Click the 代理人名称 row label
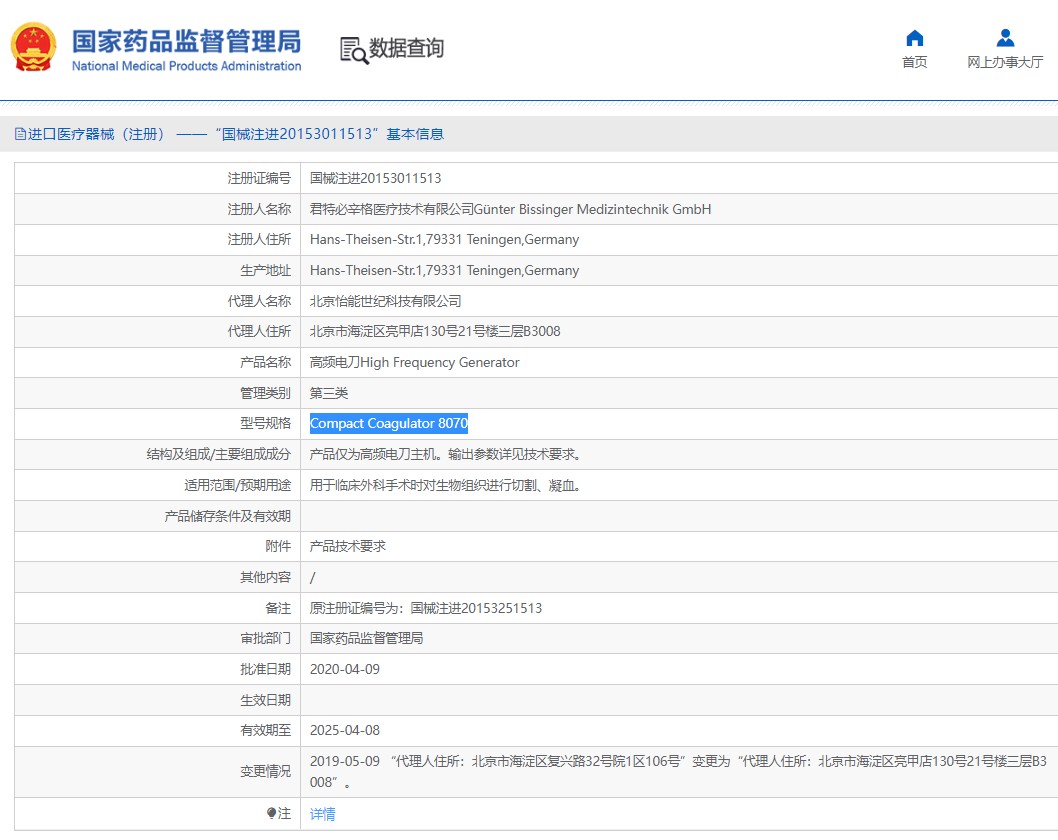1058x840 pixels. pyautogui.click(x=259, y=301)
